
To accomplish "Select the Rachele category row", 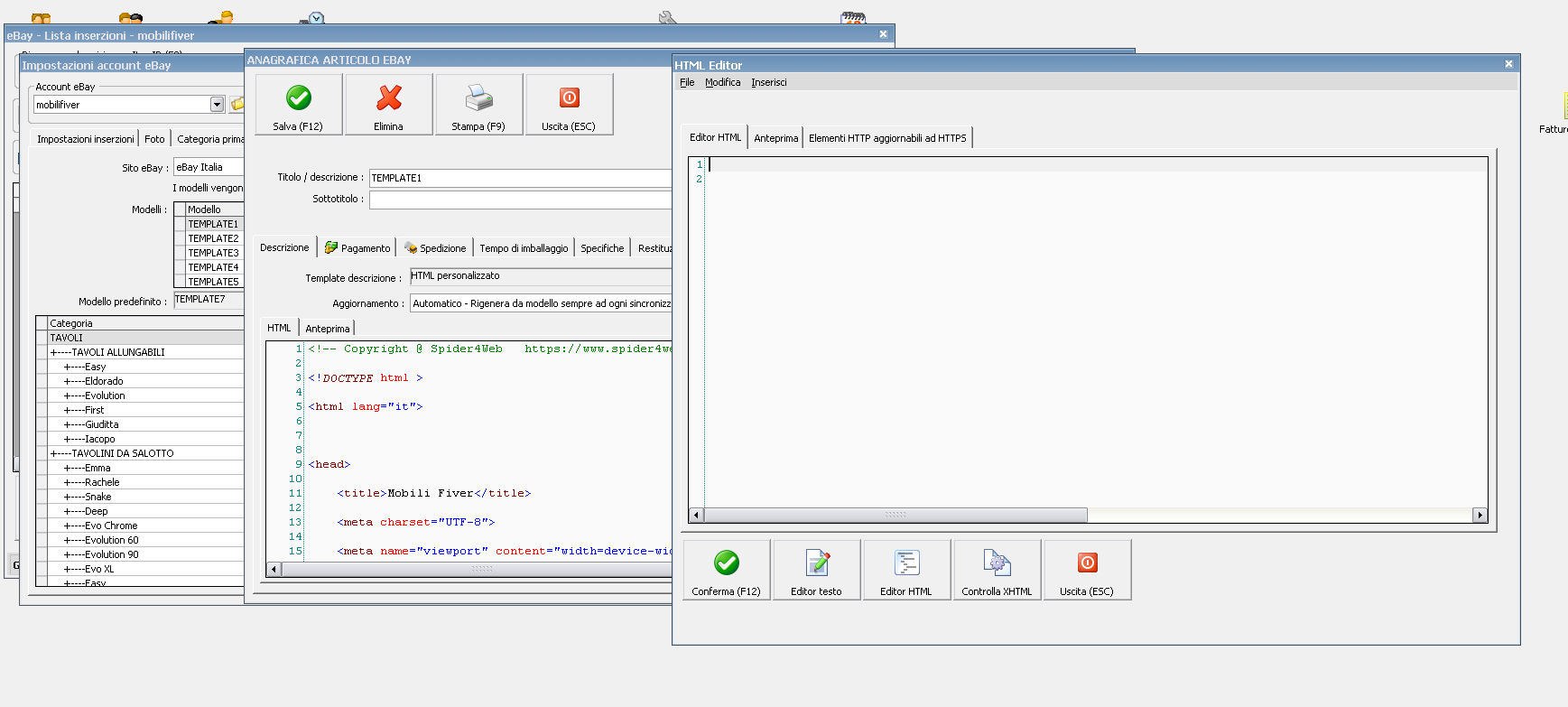I will click(146, 482).
